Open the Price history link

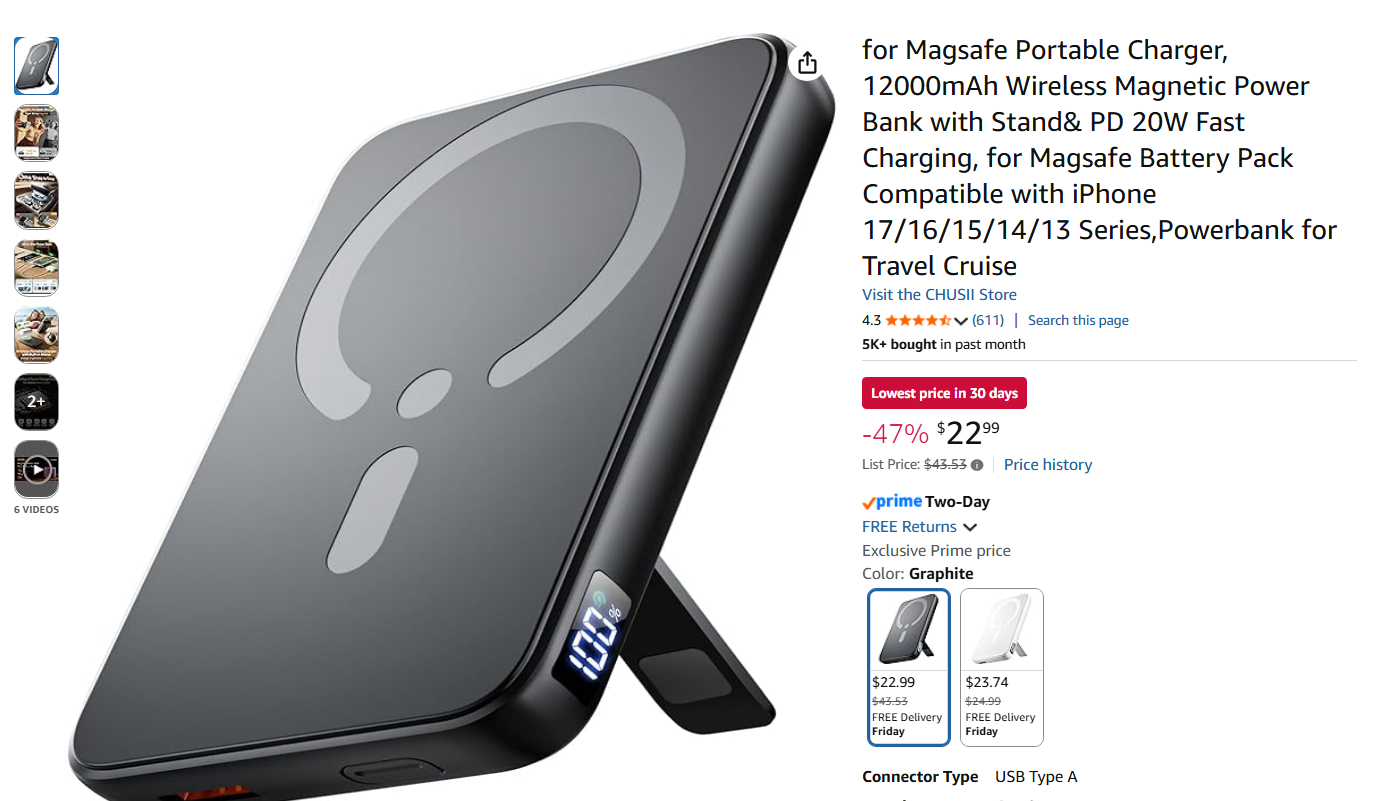[1047, 465]
